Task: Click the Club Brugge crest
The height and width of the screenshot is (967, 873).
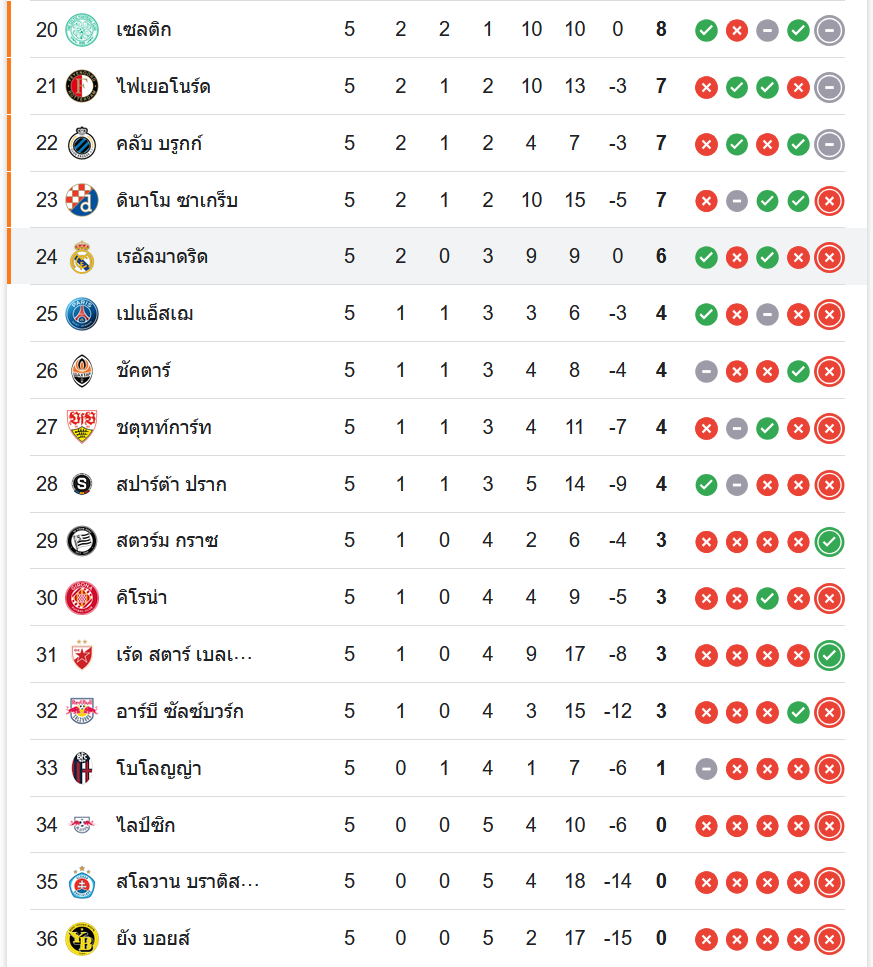Action: 82,144
